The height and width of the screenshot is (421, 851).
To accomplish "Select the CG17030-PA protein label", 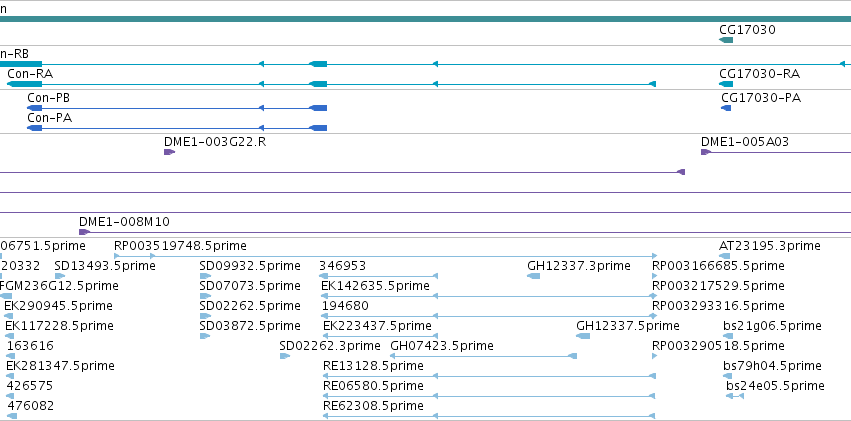I will pos(761,98).
